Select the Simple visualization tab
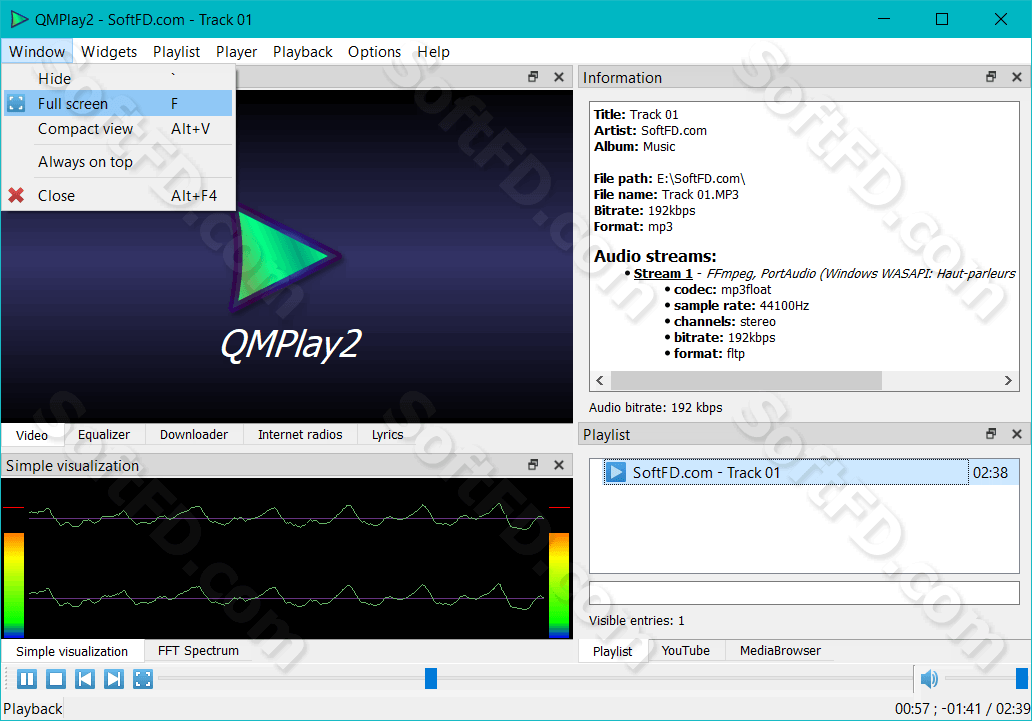The width and height of the screenshot is (1032, 721). (72, 651)
